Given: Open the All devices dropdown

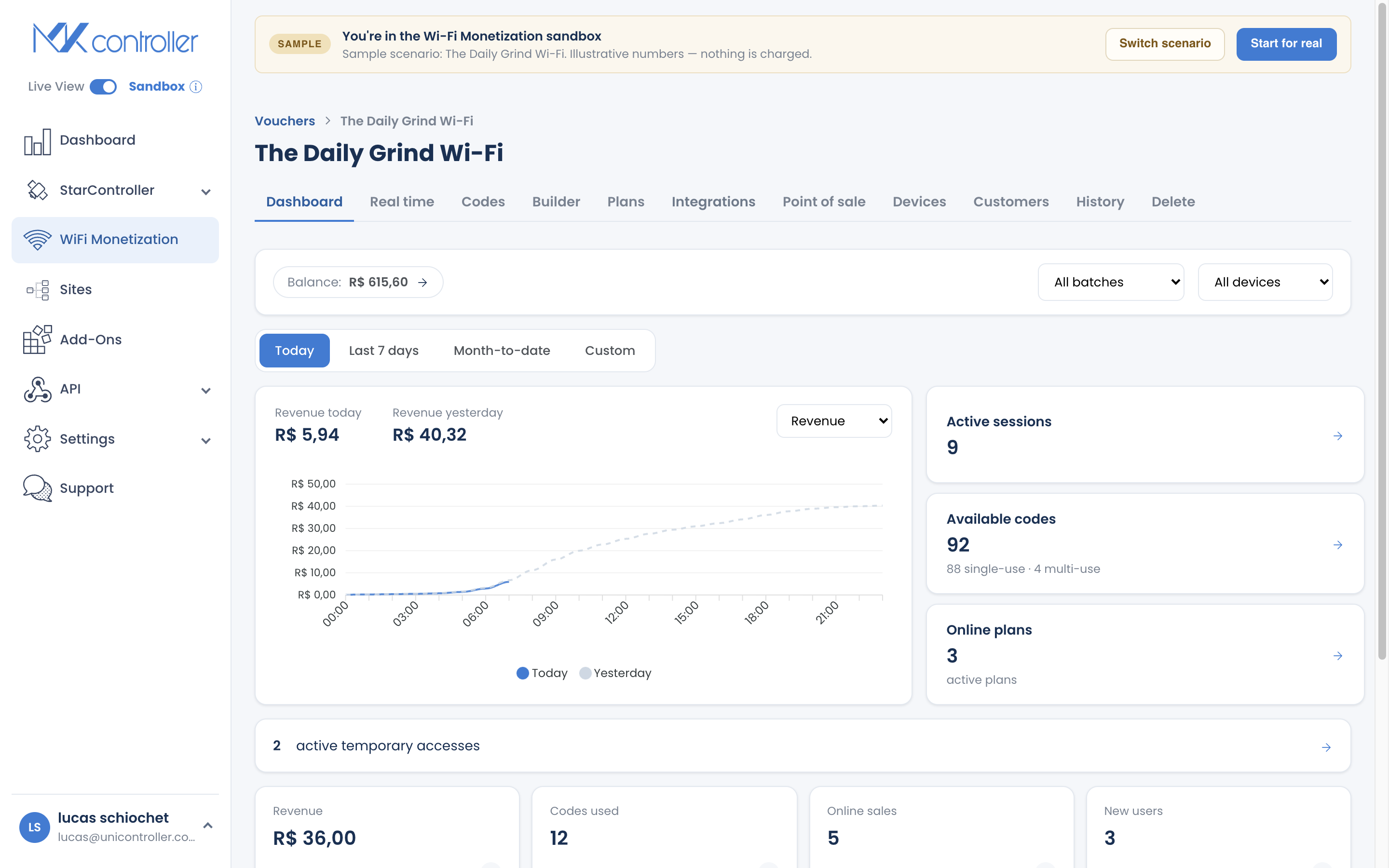Looking at the screenshot, I should coord(1265,282).
